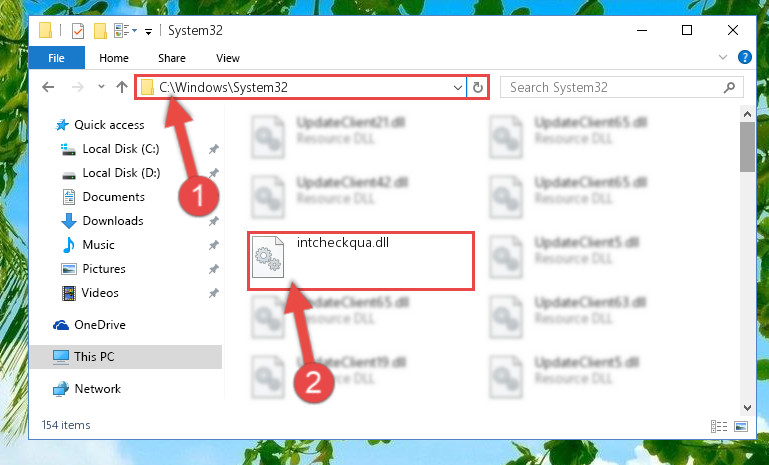Refresh the System32 folder view
The width and height of the screenshot is (769, 465).
pos(478,87)
